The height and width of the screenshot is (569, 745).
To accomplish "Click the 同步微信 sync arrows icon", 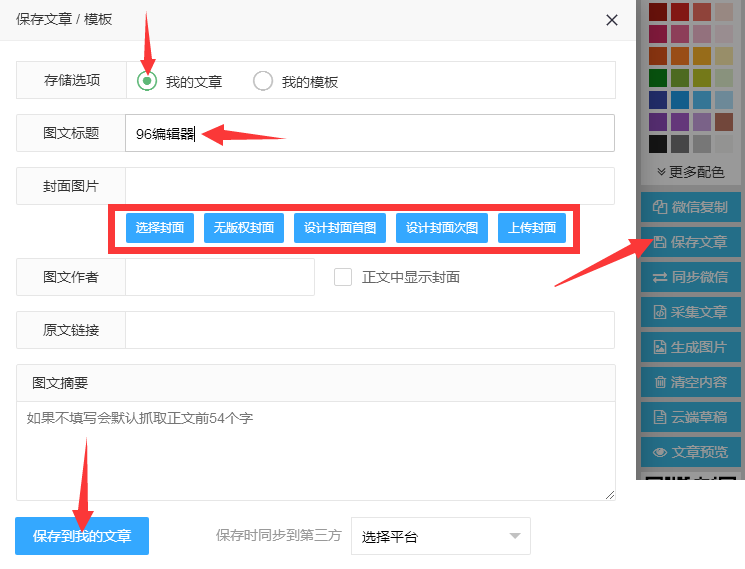I will point(659,277).
